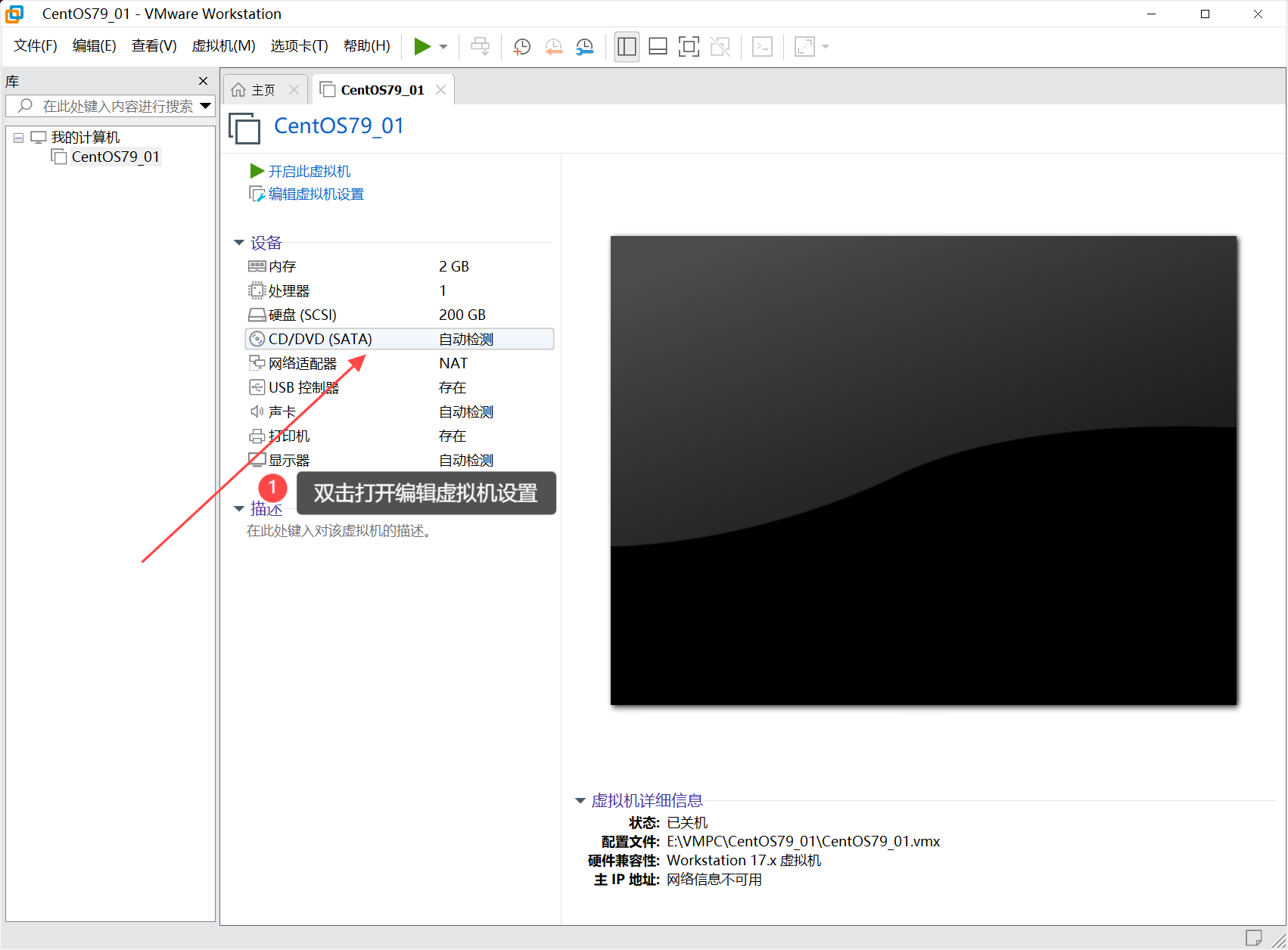The width and height of the screenshot is (1288, 950).
Task: Select the 网络适配器 device row
Action: (400, 363)
